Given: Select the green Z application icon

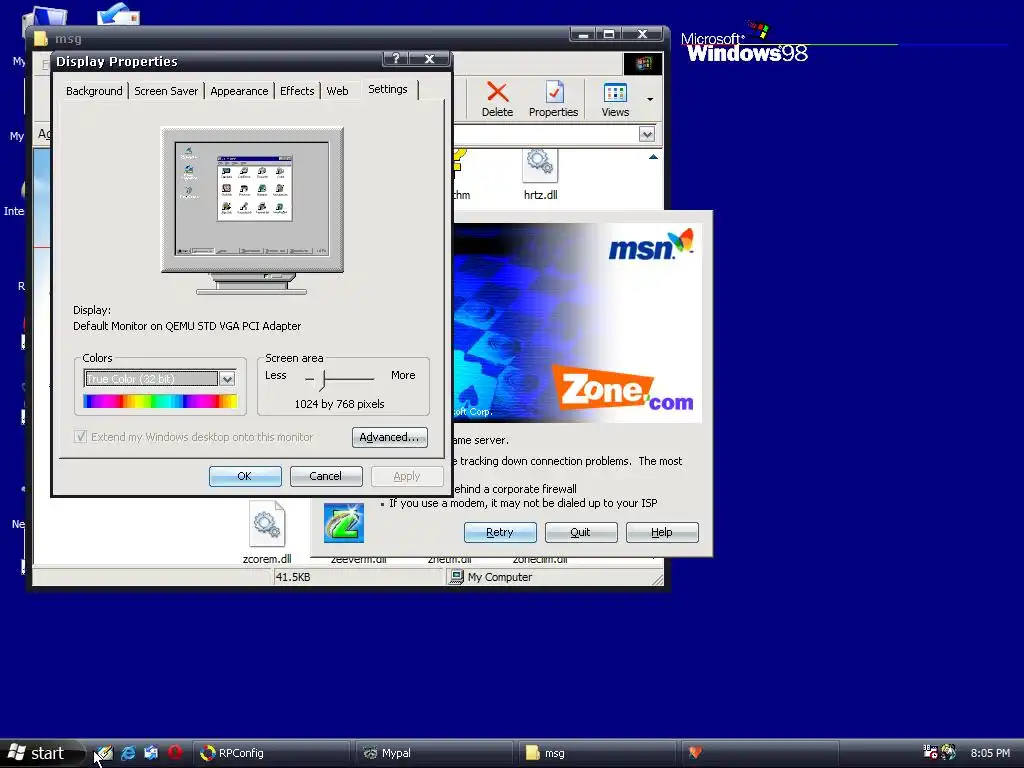Looking at the screenshot, I should coord(344,522).
